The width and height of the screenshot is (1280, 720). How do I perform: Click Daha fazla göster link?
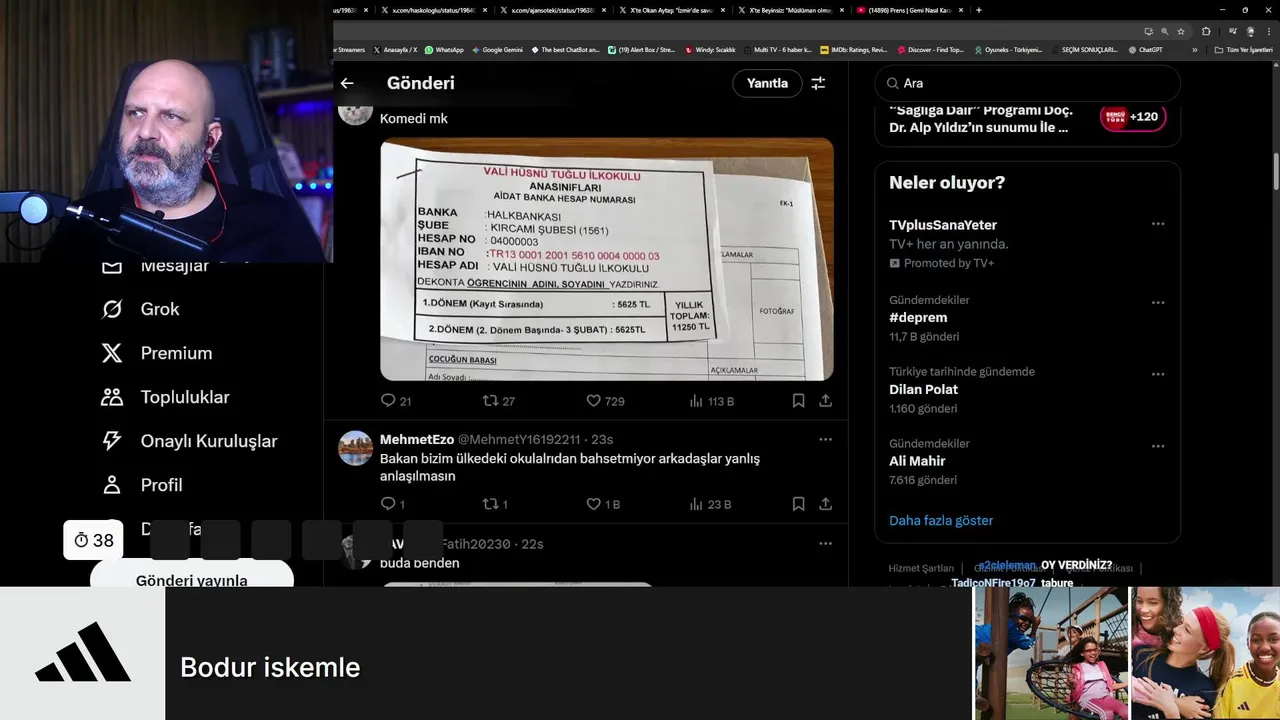941,520
